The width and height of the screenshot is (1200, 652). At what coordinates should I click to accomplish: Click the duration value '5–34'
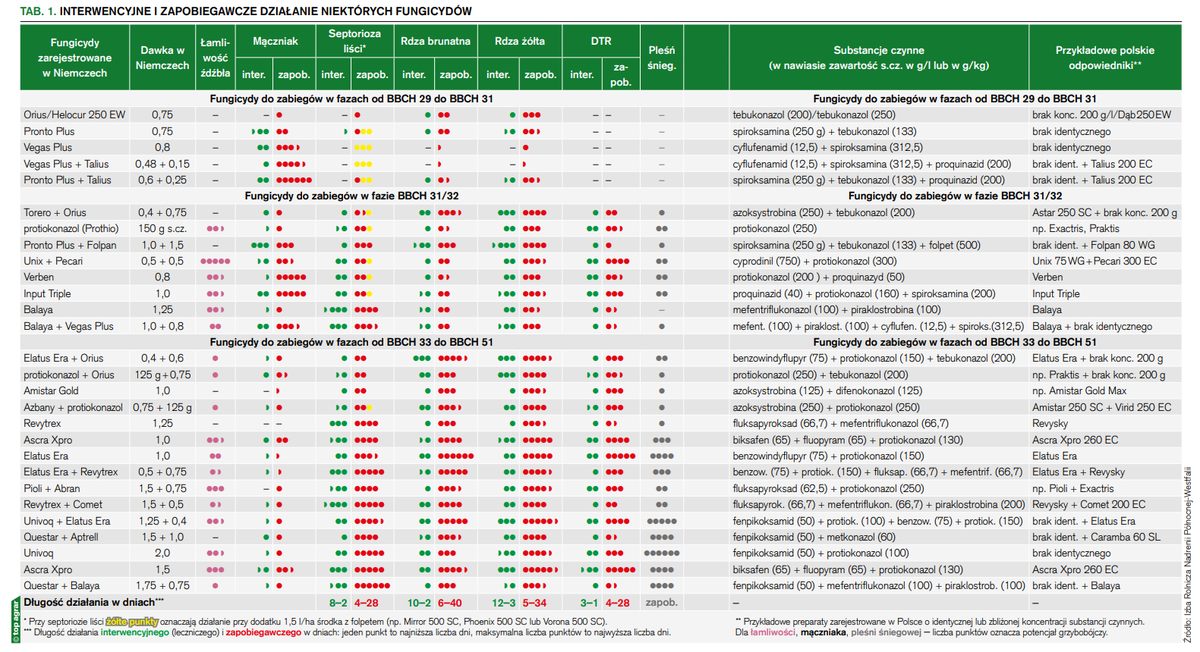535,602
